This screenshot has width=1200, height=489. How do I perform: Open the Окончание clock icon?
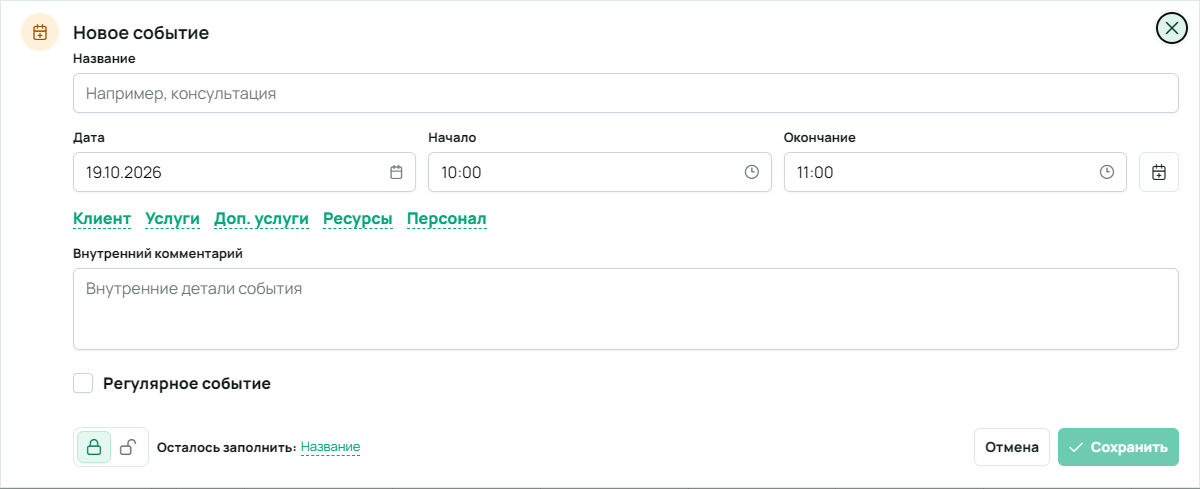click(x=1107, y=172)
